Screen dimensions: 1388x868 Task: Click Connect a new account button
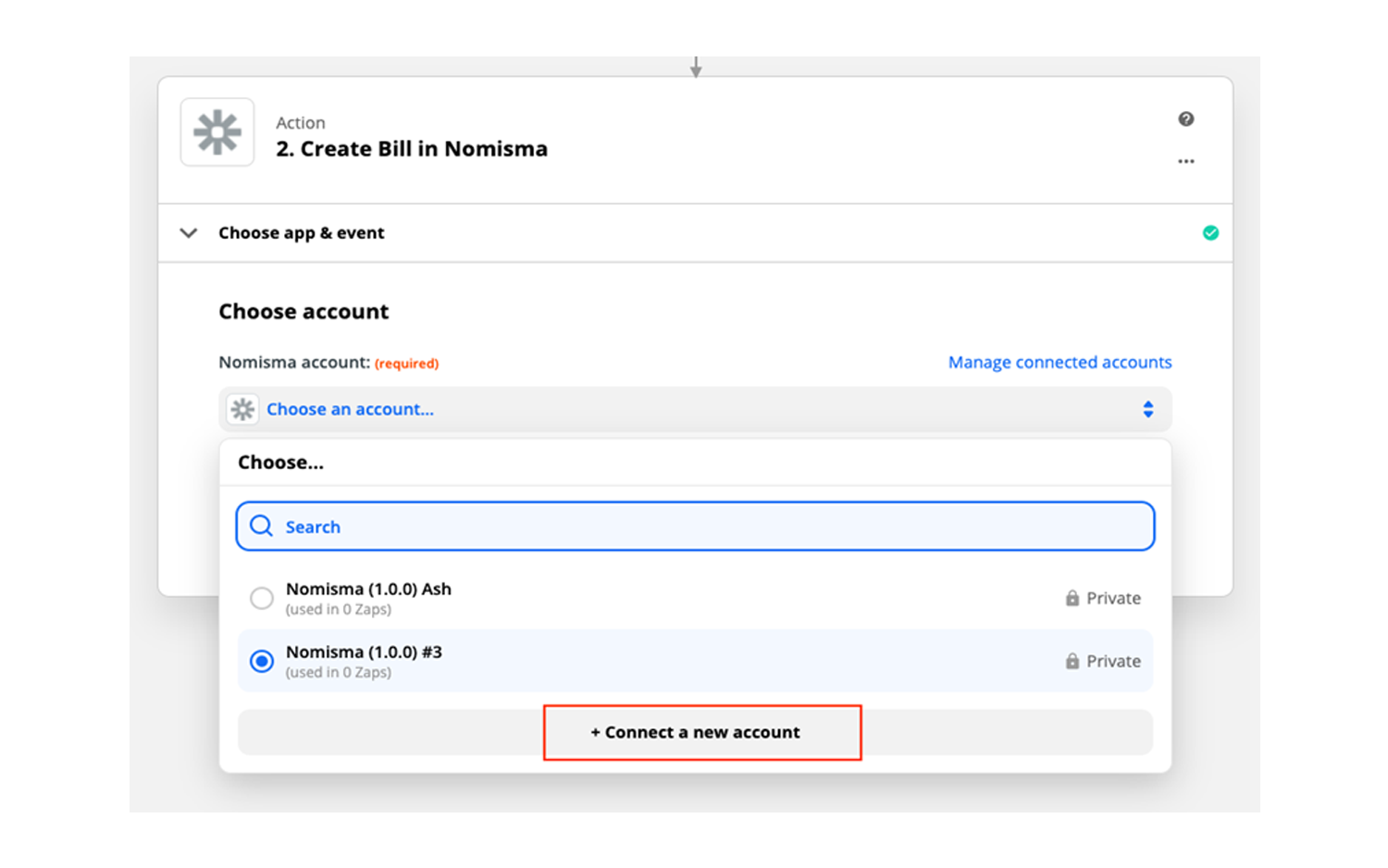(x=695, y=732)
